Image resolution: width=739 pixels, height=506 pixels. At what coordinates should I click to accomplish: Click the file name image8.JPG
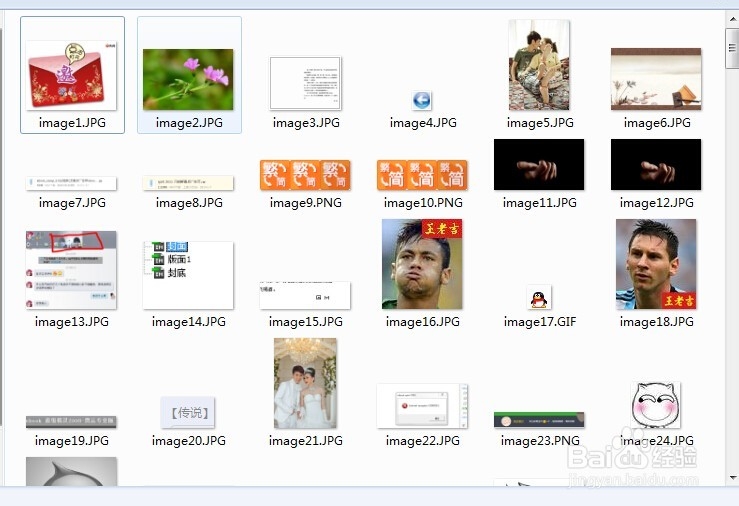pyautogui.click(x=189, y=203)
